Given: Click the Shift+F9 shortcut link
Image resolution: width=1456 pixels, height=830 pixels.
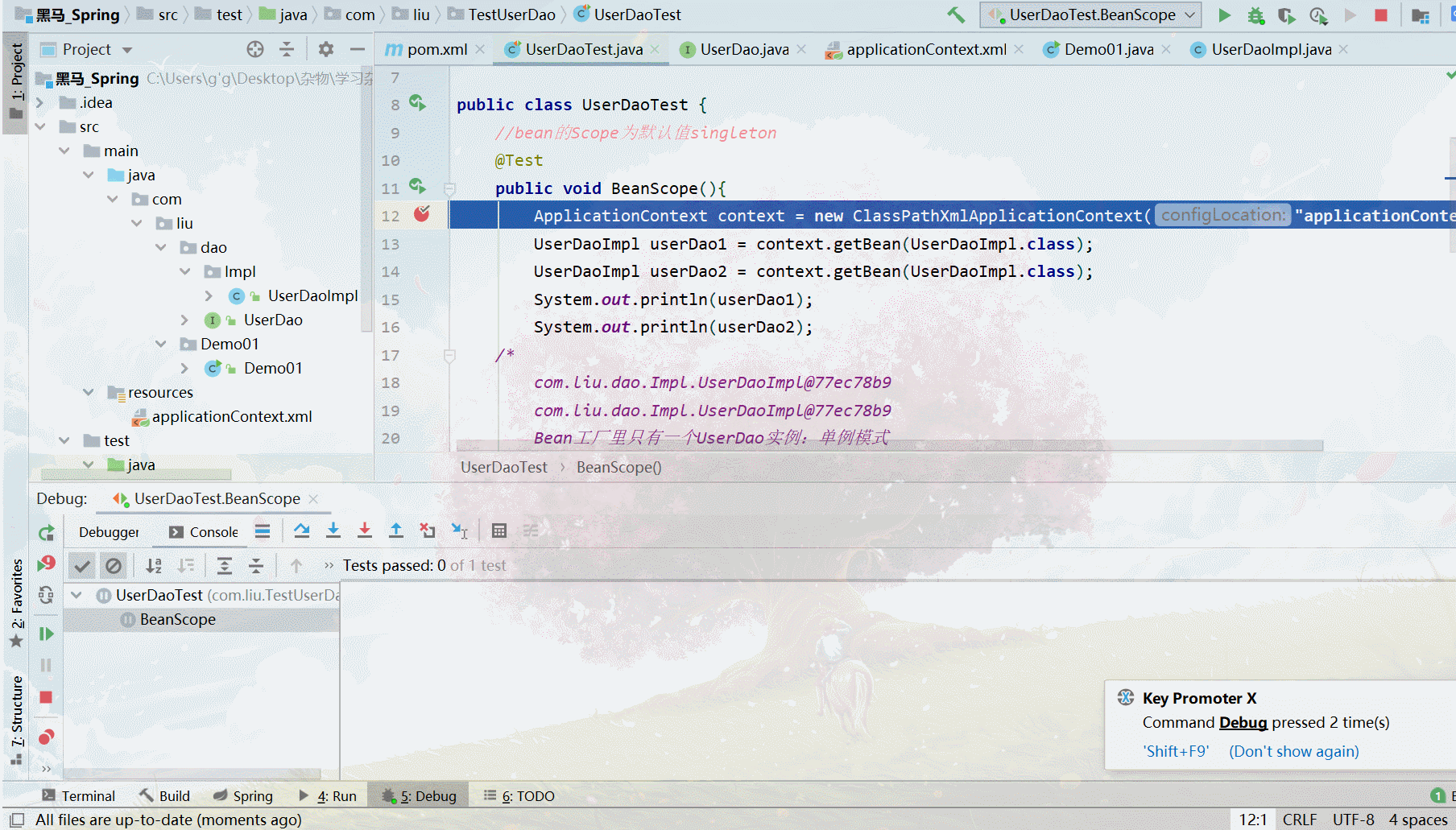Looking at the screenshot, I should (x=1176, y=751).
